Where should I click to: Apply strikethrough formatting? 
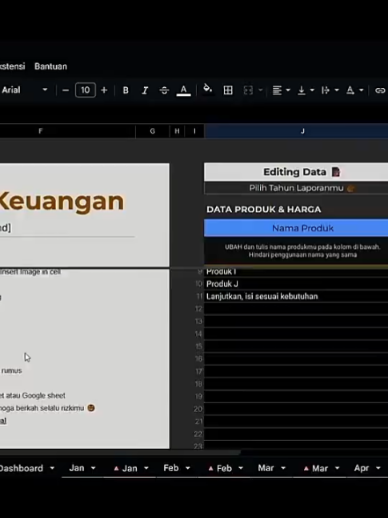[164, 90]
